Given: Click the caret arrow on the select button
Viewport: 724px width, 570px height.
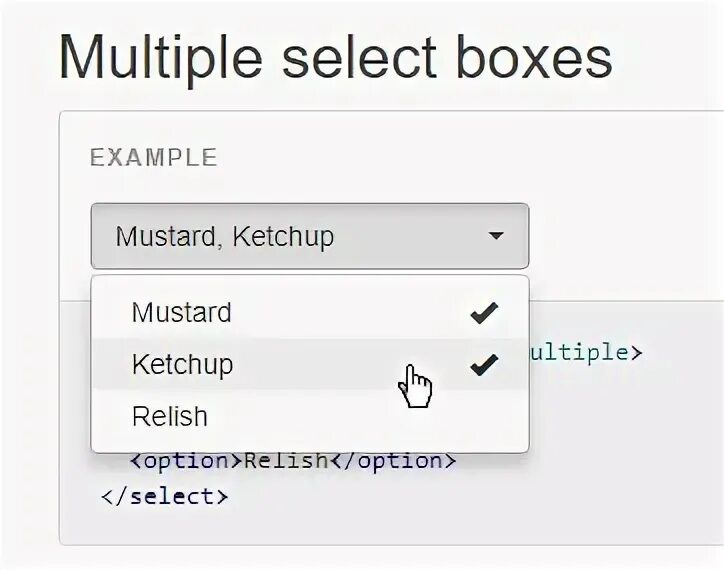Looking at the screenshot, I should pos(496,237).
